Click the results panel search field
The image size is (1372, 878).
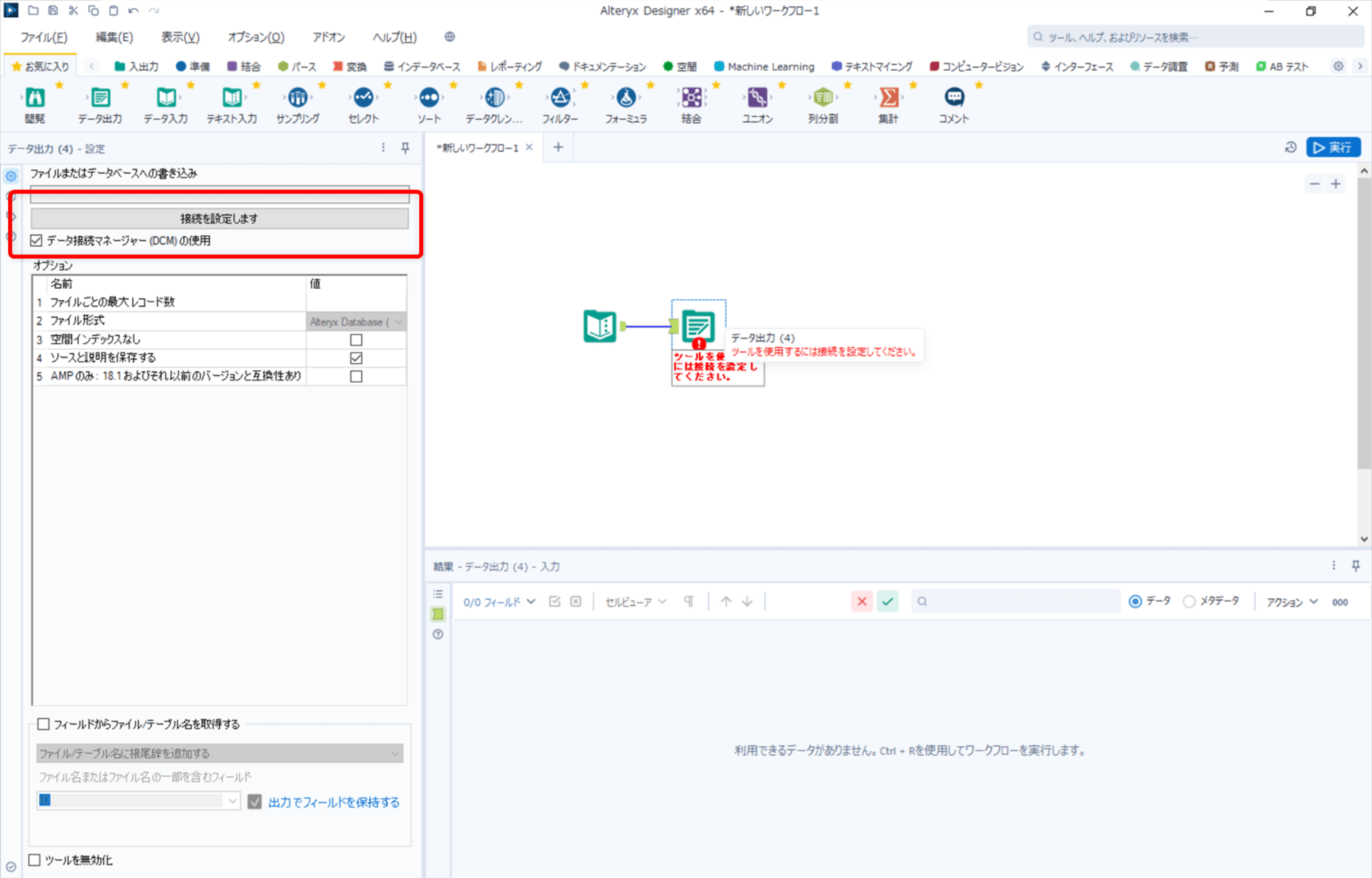(1016, 602)
